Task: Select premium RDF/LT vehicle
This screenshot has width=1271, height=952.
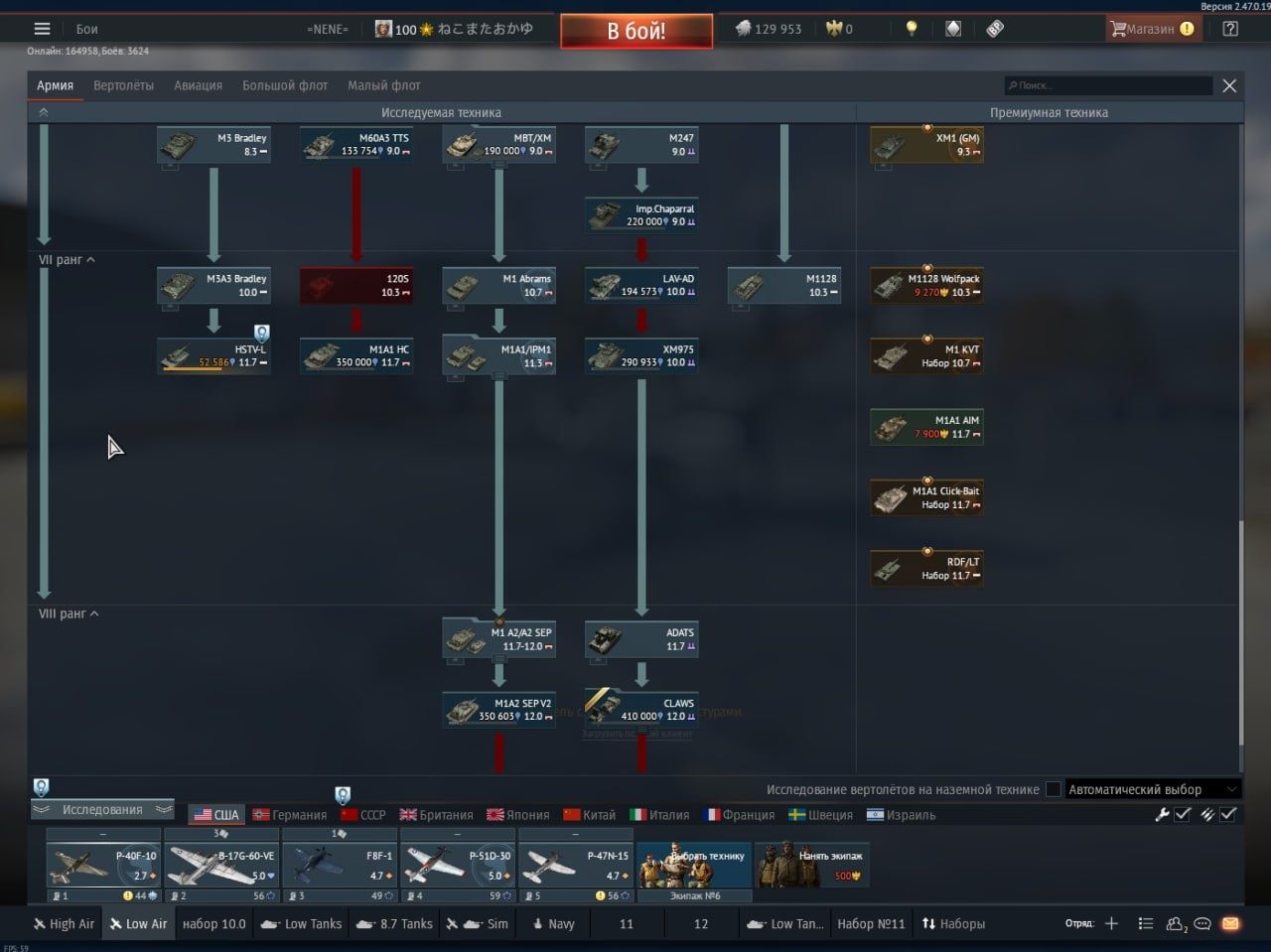Action: 927,569
